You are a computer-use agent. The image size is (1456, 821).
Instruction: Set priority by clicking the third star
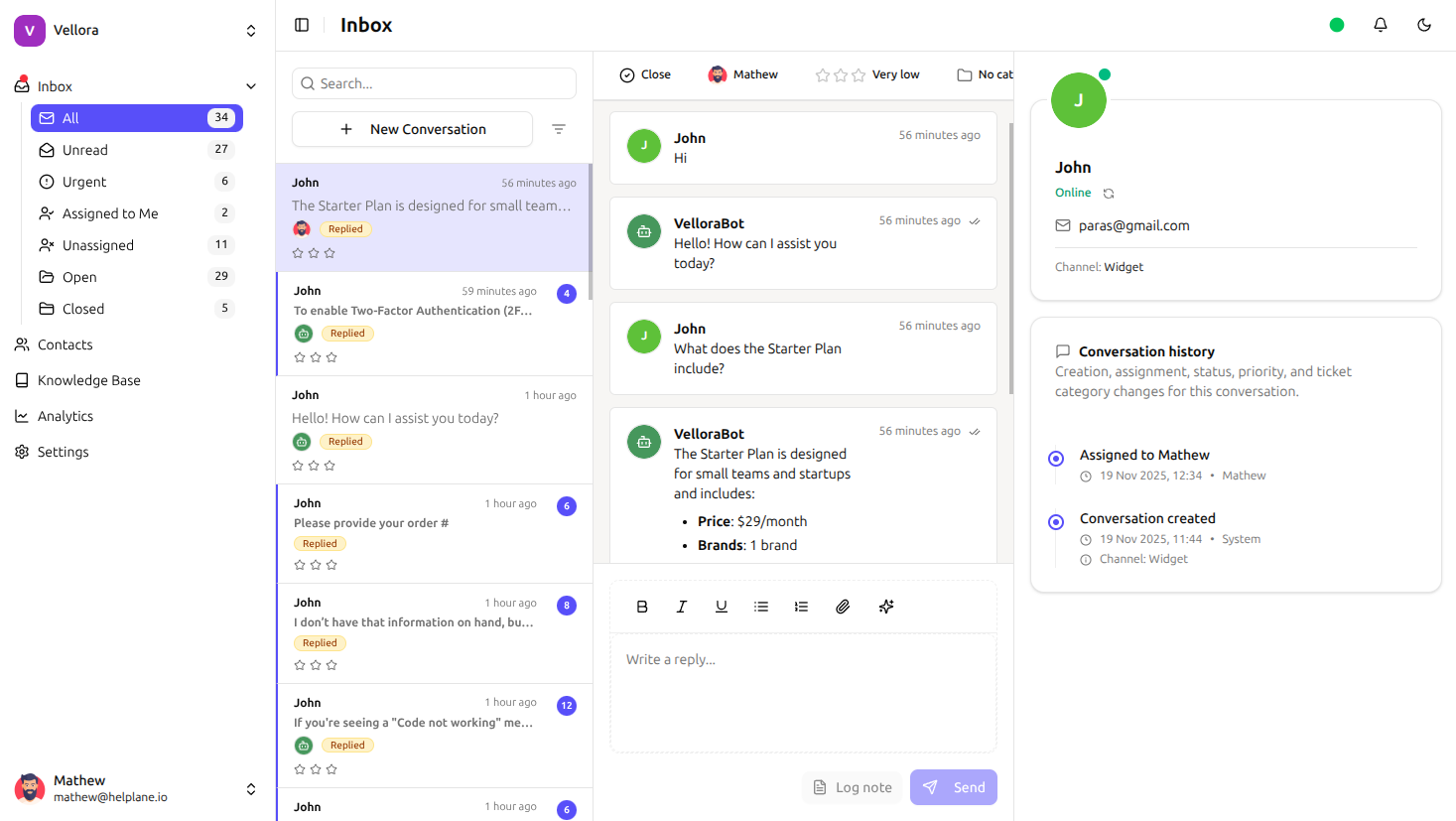click(x=858, y=73)
